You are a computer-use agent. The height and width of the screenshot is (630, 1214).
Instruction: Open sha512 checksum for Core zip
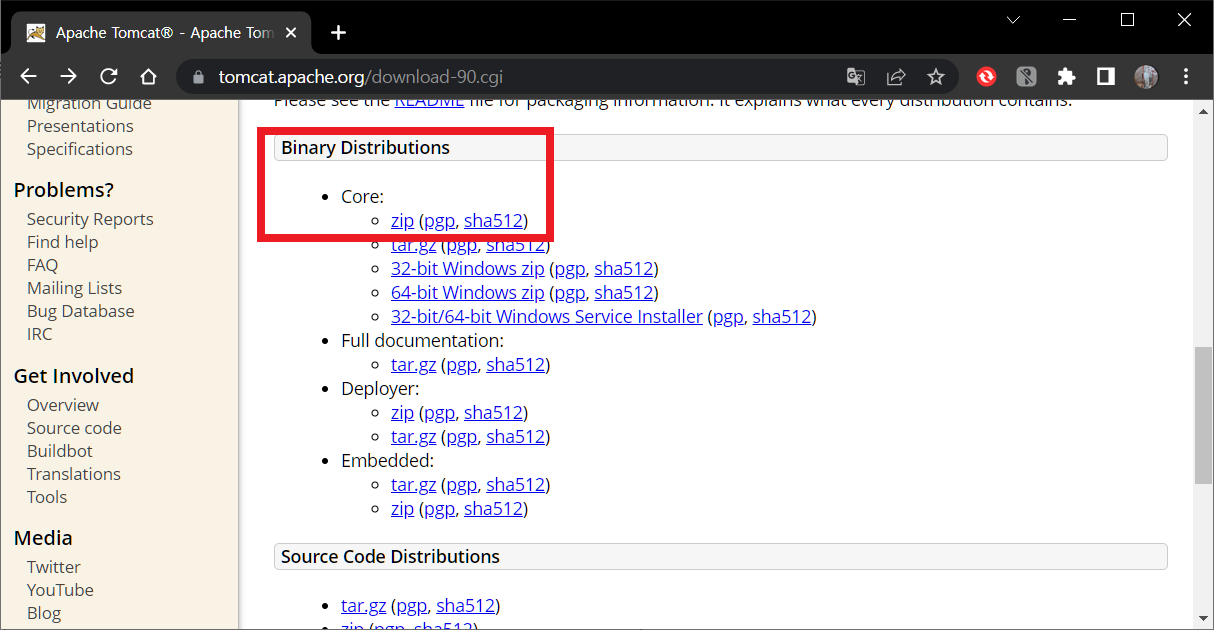click(494, 221)
